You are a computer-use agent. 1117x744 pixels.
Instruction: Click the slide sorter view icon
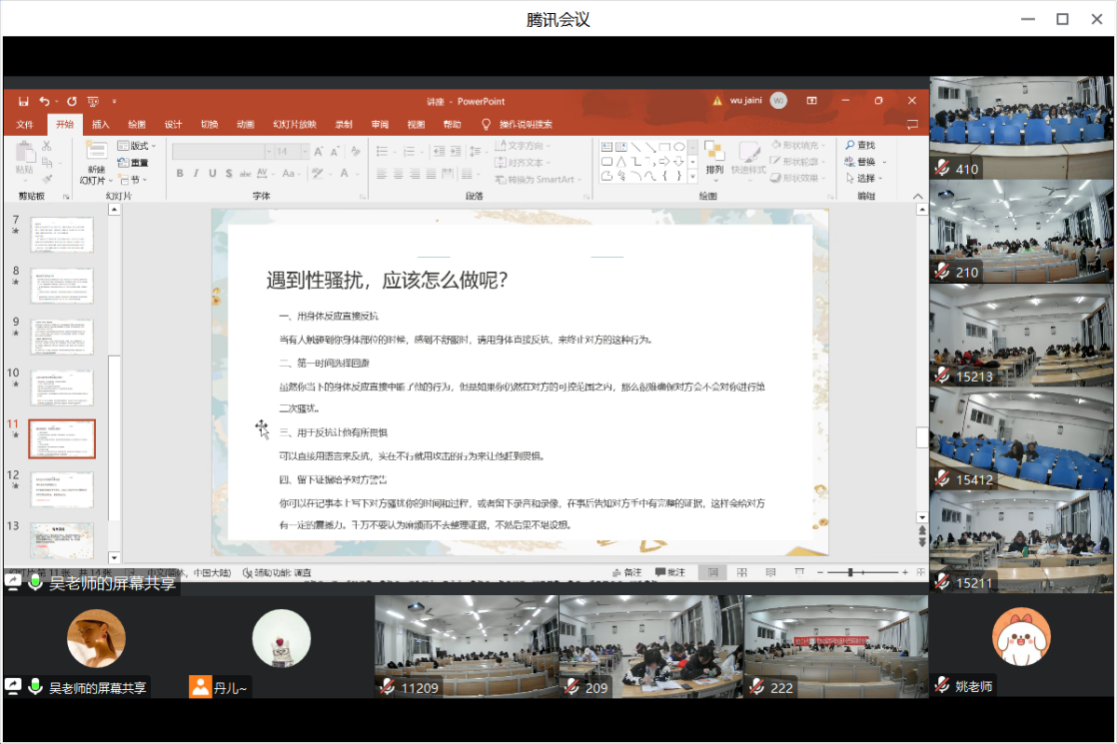(742, 572)
